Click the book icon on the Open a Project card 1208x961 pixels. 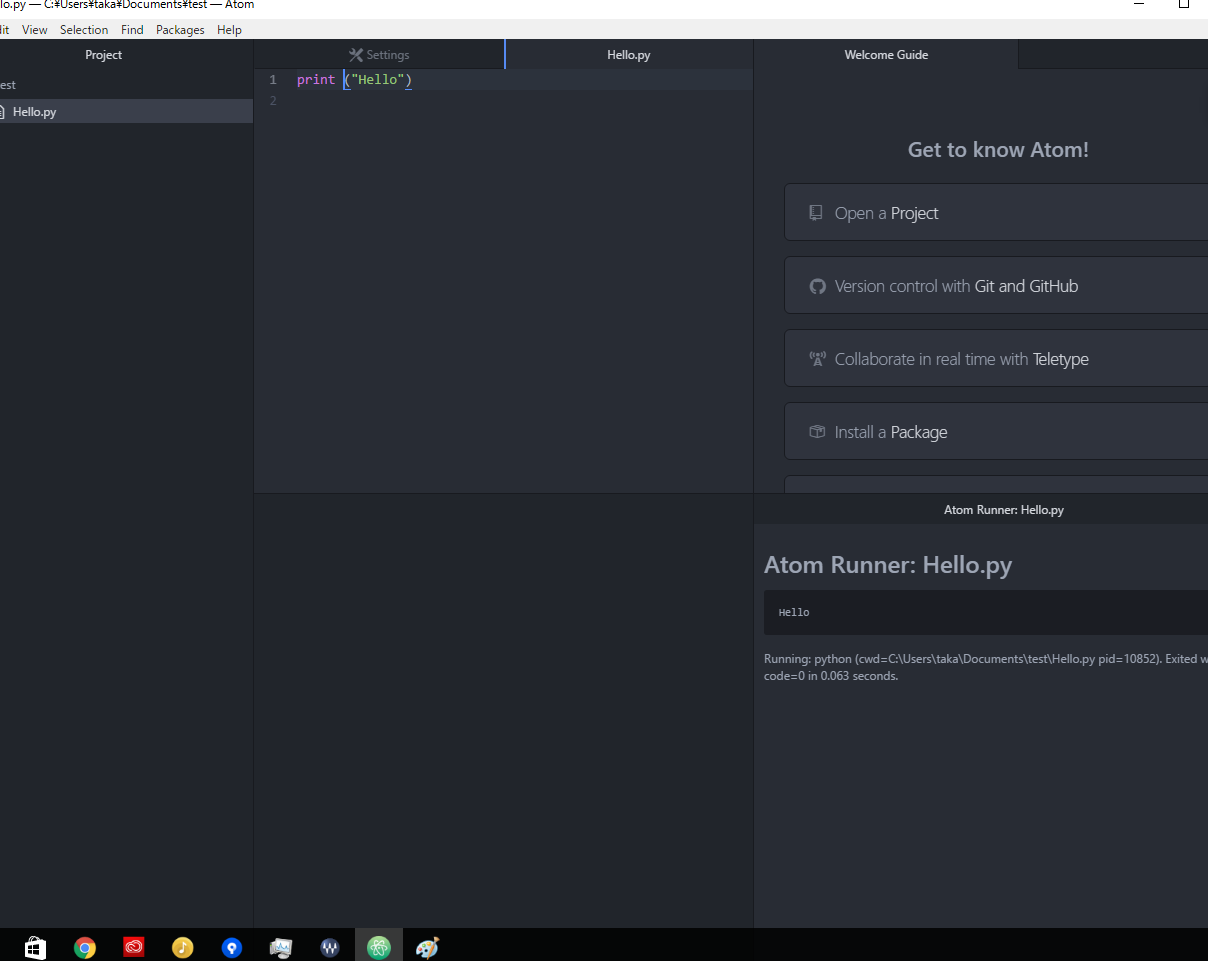(816, 213)
